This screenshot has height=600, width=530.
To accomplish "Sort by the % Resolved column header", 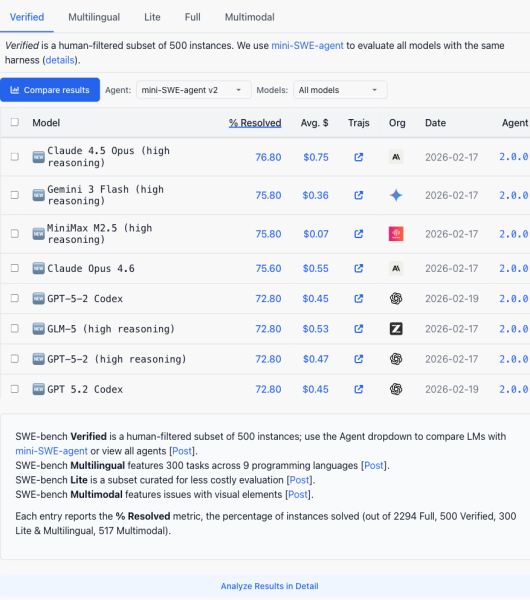I will (x=255, y=123).
